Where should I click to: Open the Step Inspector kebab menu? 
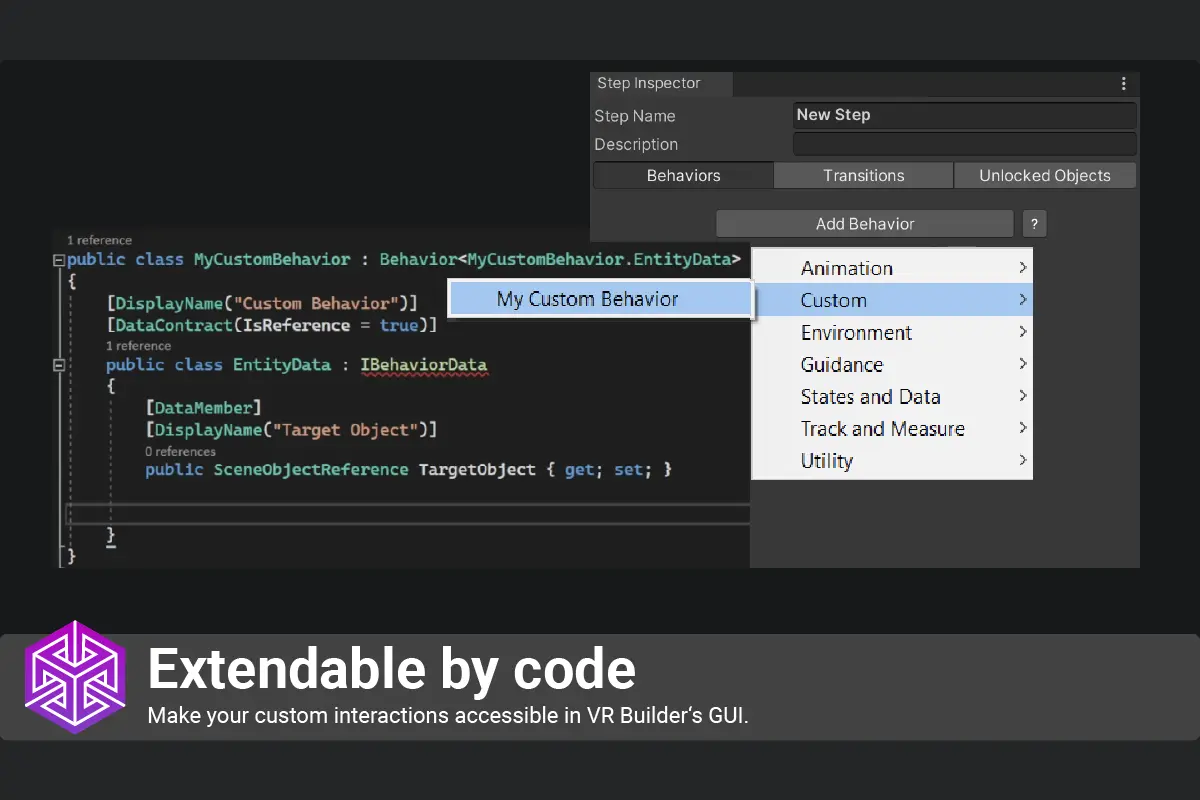point(1124,84)
